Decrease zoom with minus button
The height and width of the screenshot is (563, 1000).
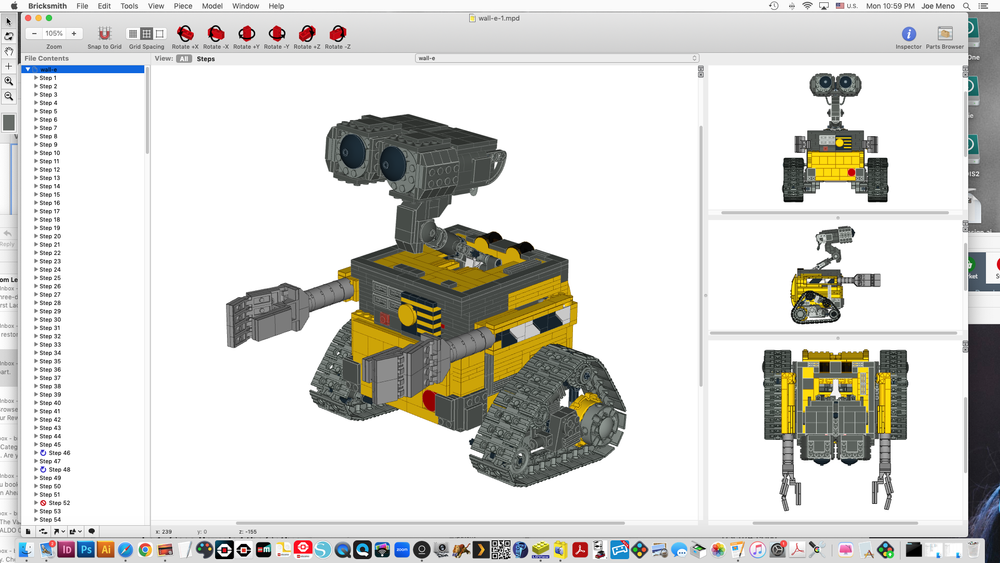[x=34, y=33]
